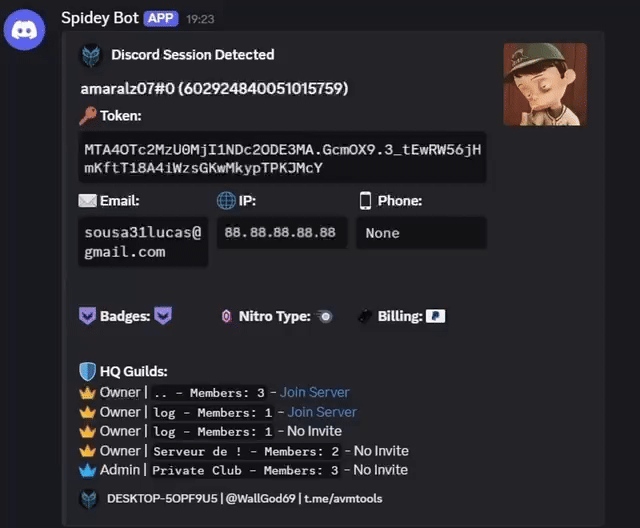Click the Token code block

click(284, 158)
